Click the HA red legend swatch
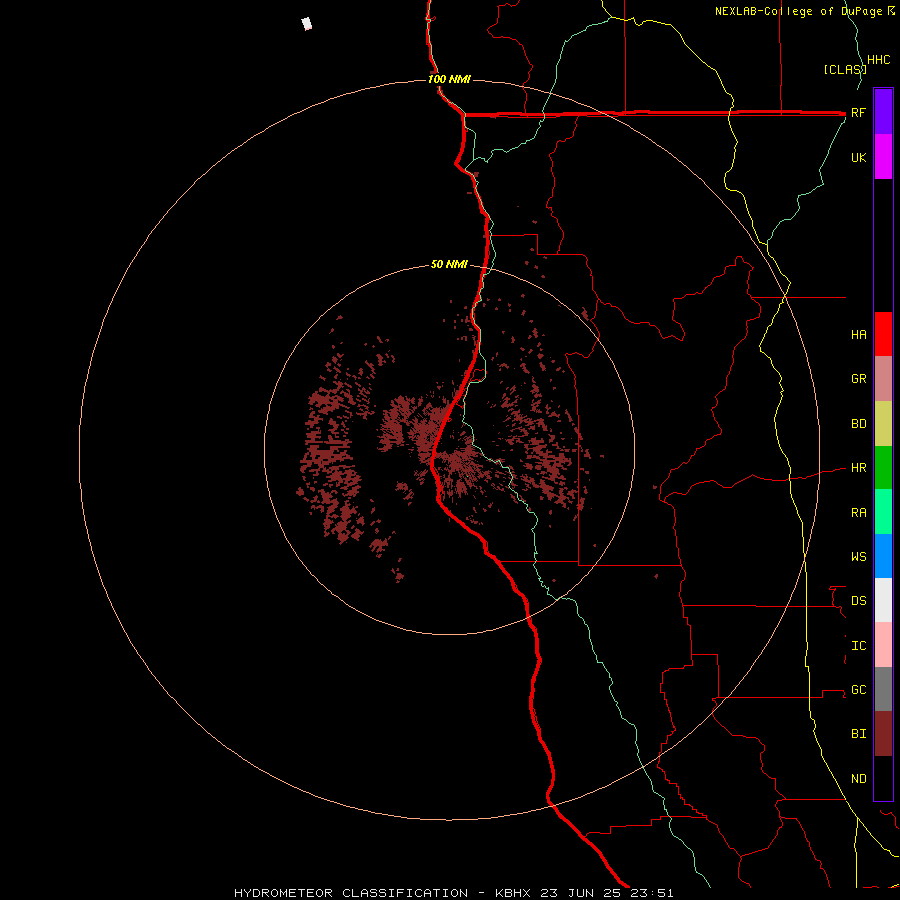 [x=883, y=334]
